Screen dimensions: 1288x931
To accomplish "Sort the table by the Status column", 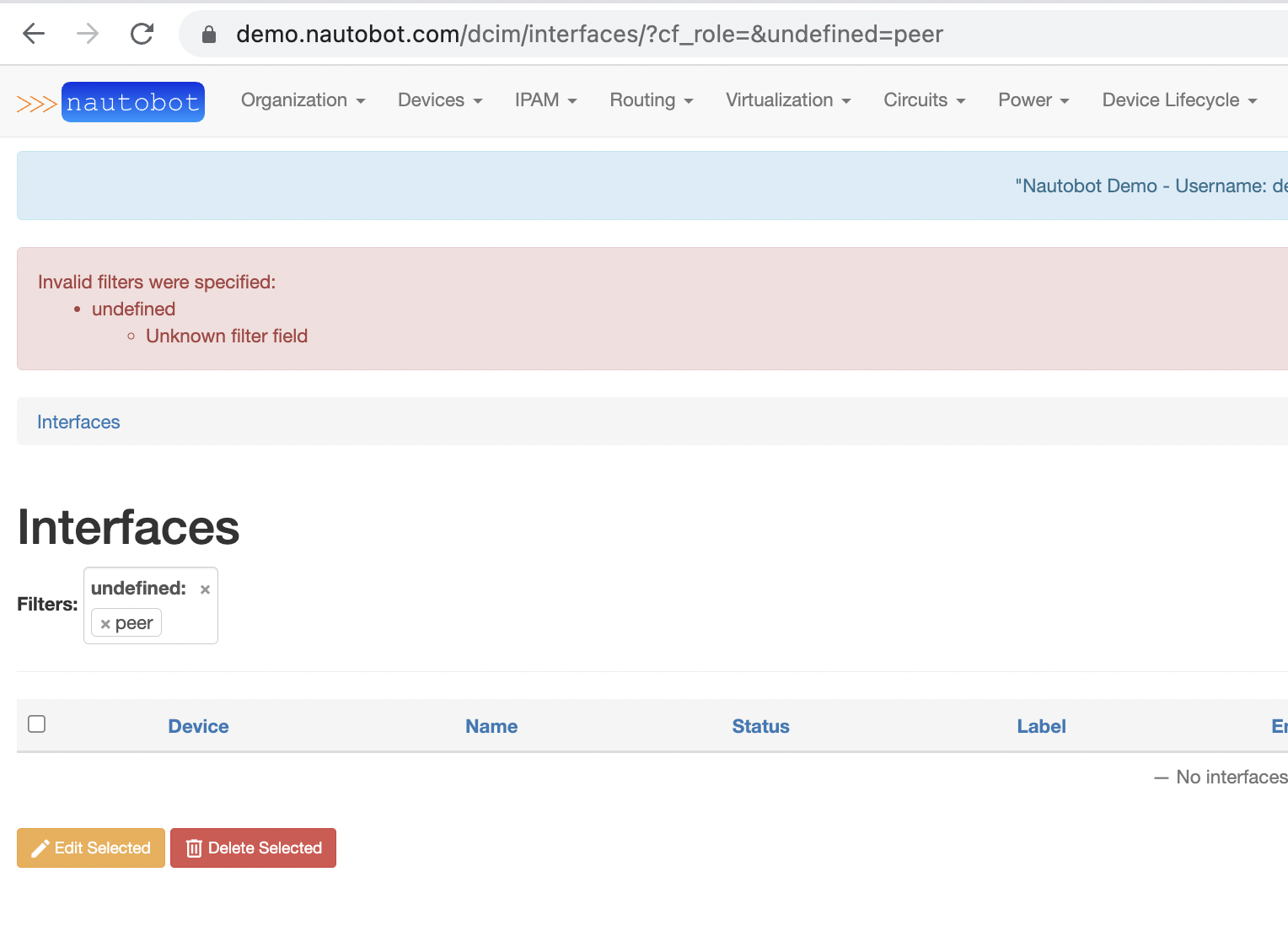I will click(x=760, y=726).
